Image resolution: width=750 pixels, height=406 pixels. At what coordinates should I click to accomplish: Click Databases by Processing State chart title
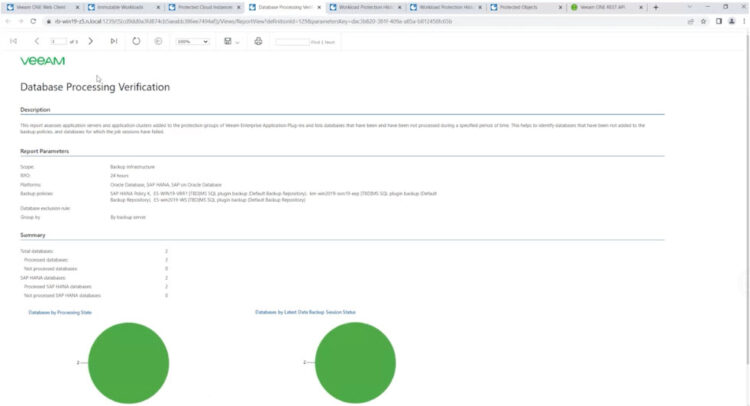click(60, 312)
